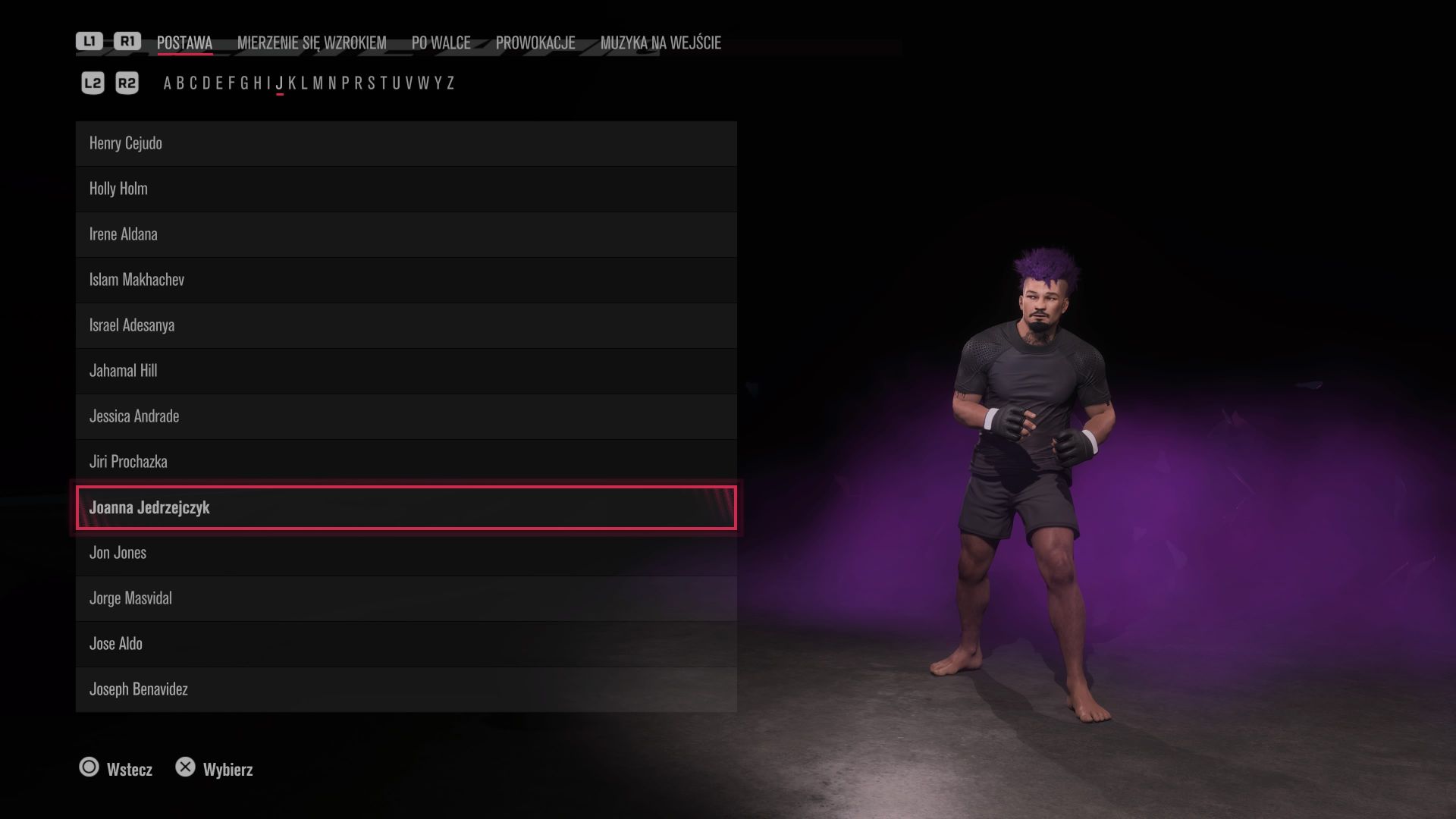This screenshot has width=1456, height=819.
Task: Jump to letter A in alphabet filter
Action: point(168,83)
